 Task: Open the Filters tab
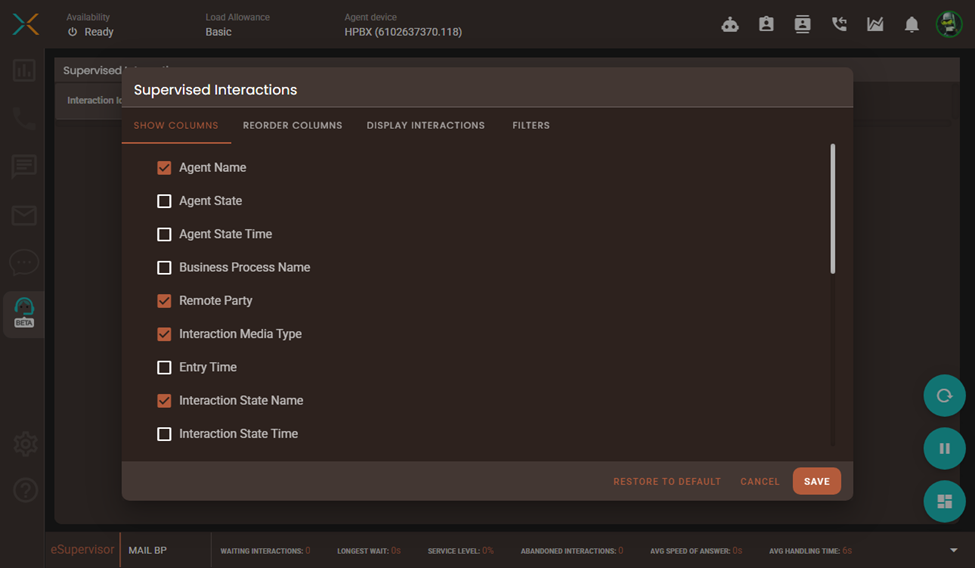click(531, 126)
